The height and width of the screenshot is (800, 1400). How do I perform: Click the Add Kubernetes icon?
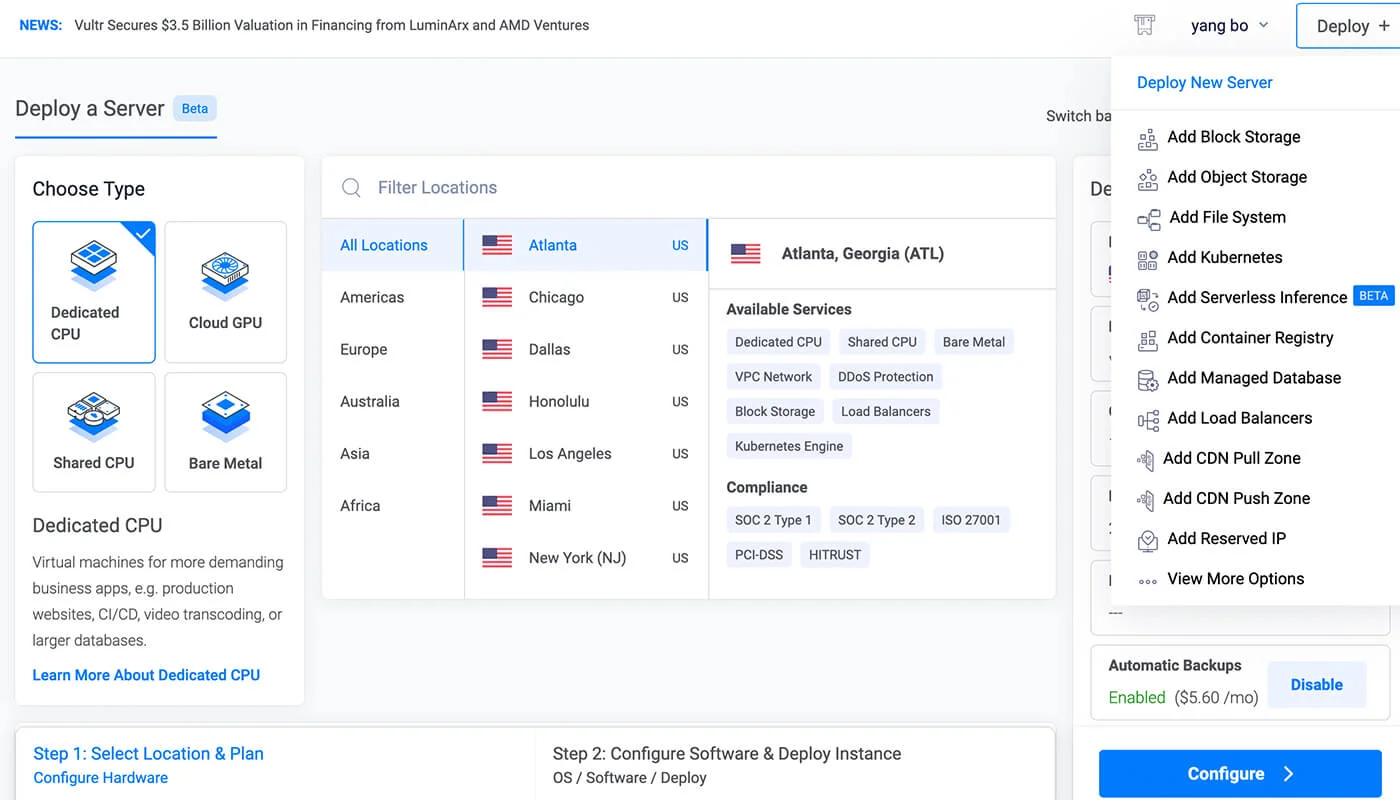[x=1148, y=258]
